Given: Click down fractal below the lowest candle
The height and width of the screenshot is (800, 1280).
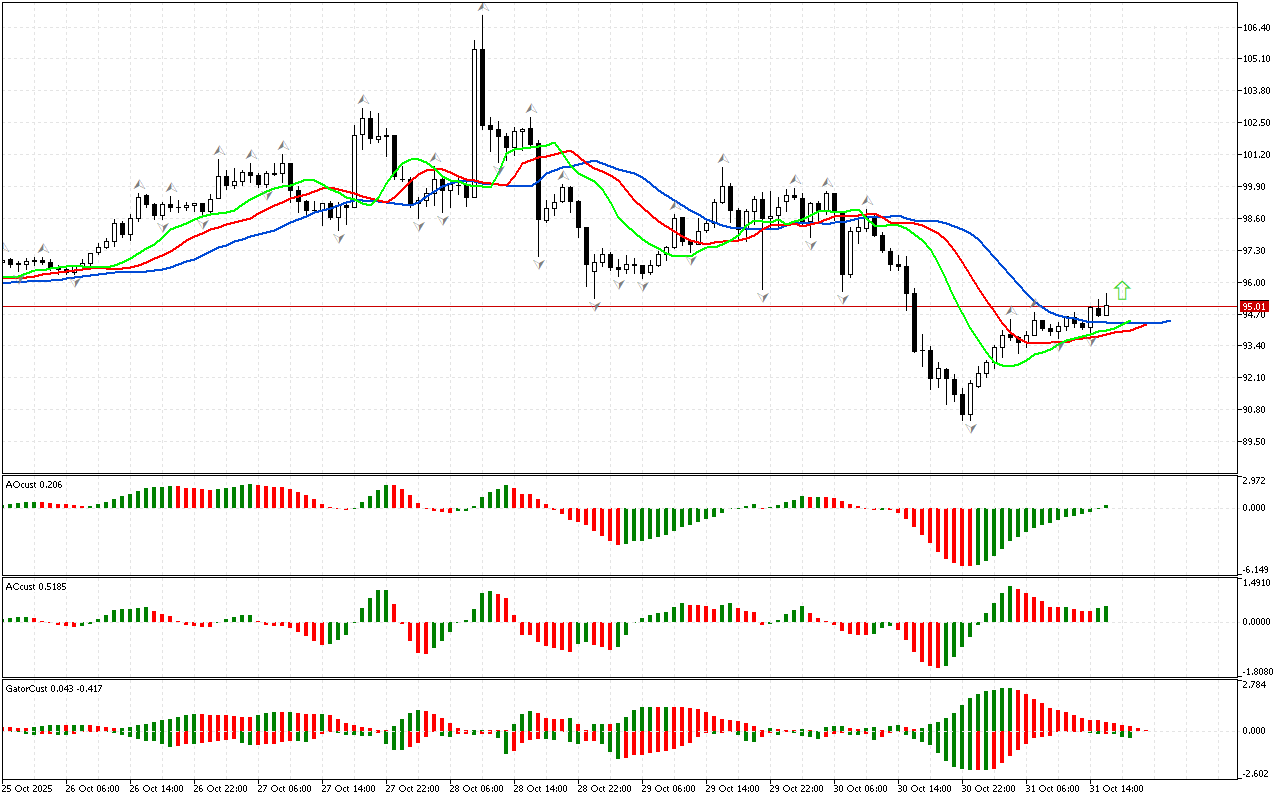Looking at the screenshot, I should (x=969, y=427).
